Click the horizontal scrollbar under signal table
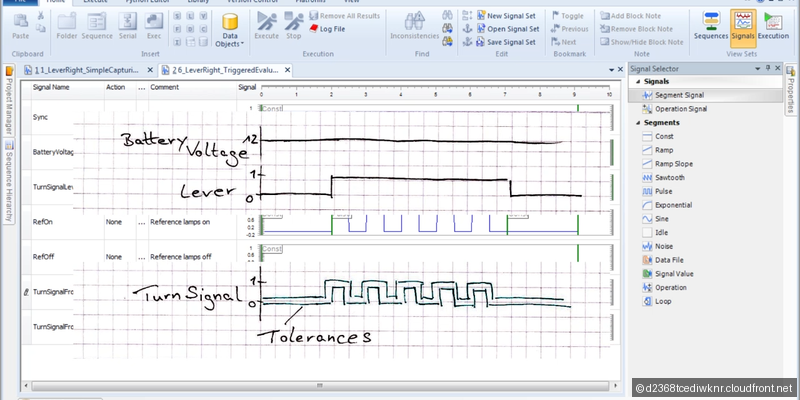Image resolution: width=800 pixels, height=400 pixels. pos(320,385)
